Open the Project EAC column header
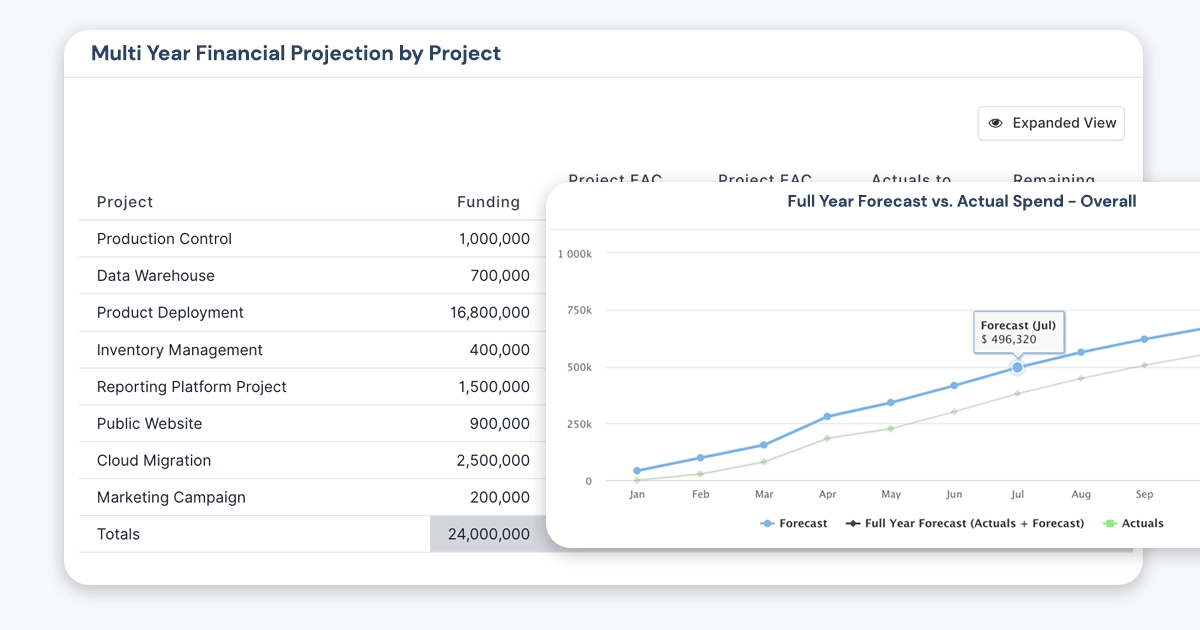Screen dimensions: 1200x630 [x=615, y=180]
